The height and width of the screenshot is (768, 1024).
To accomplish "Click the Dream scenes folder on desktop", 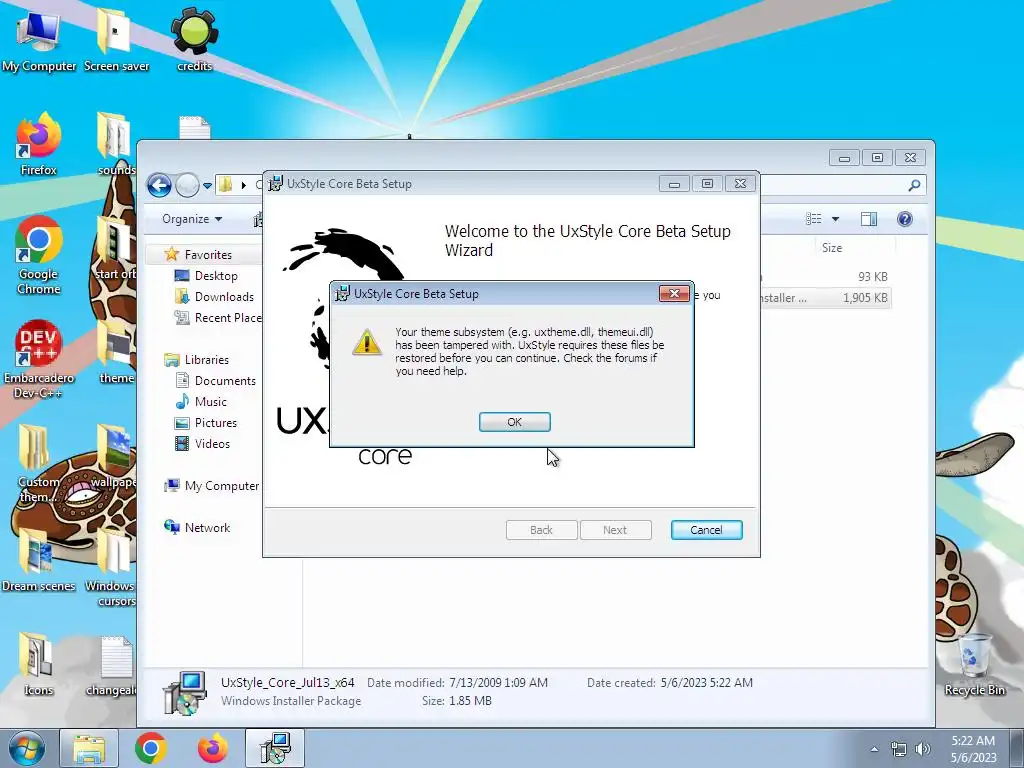I will point(39,560).
